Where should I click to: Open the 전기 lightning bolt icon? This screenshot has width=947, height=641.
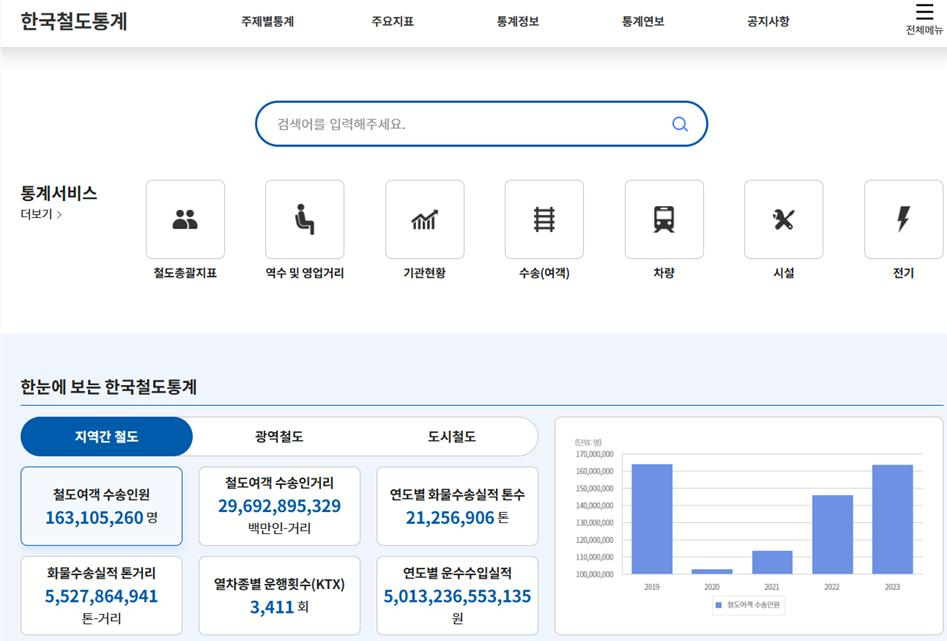(x=903, y=220)
